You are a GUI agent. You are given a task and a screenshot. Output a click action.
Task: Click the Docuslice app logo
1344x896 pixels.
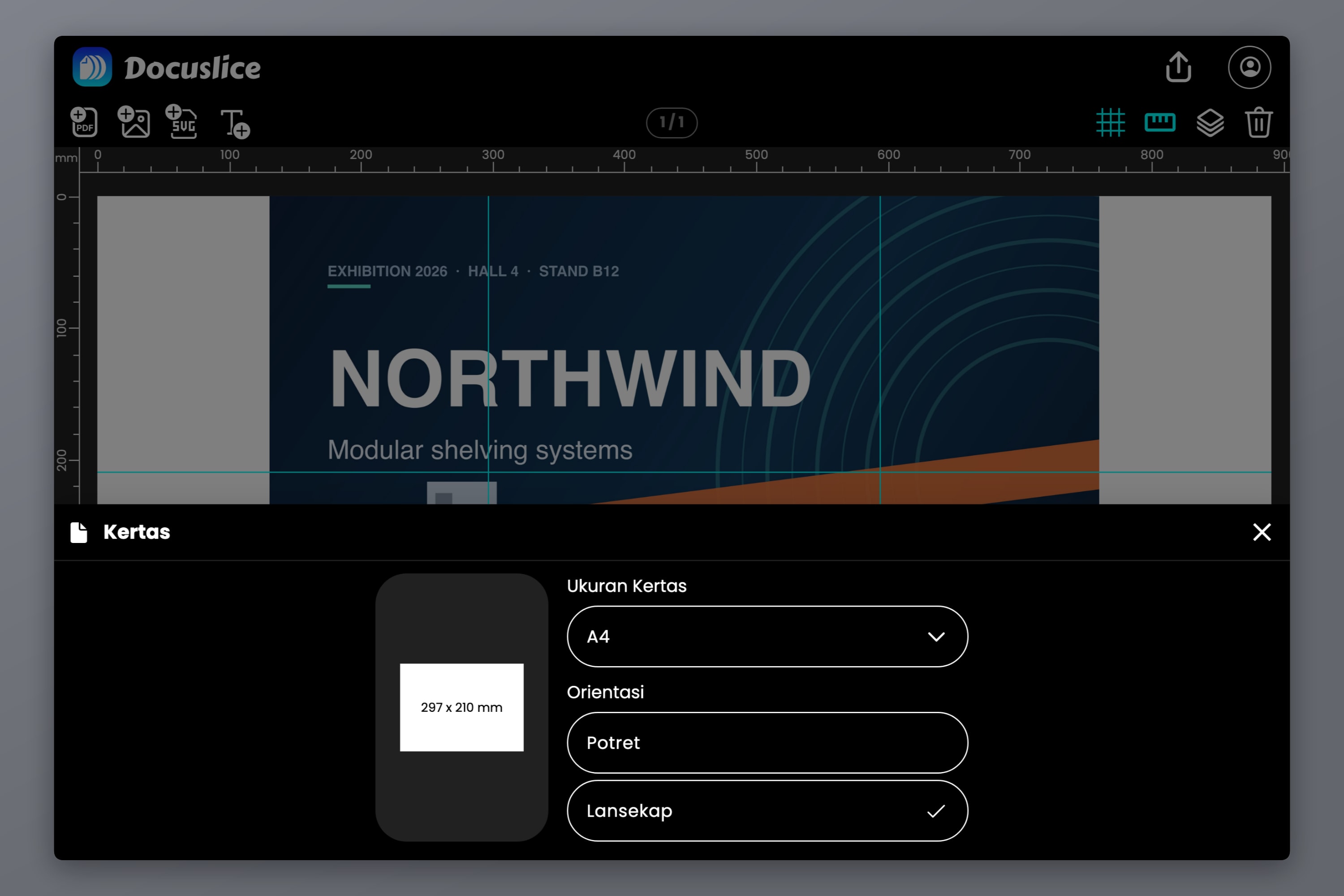tap(92, 67)
